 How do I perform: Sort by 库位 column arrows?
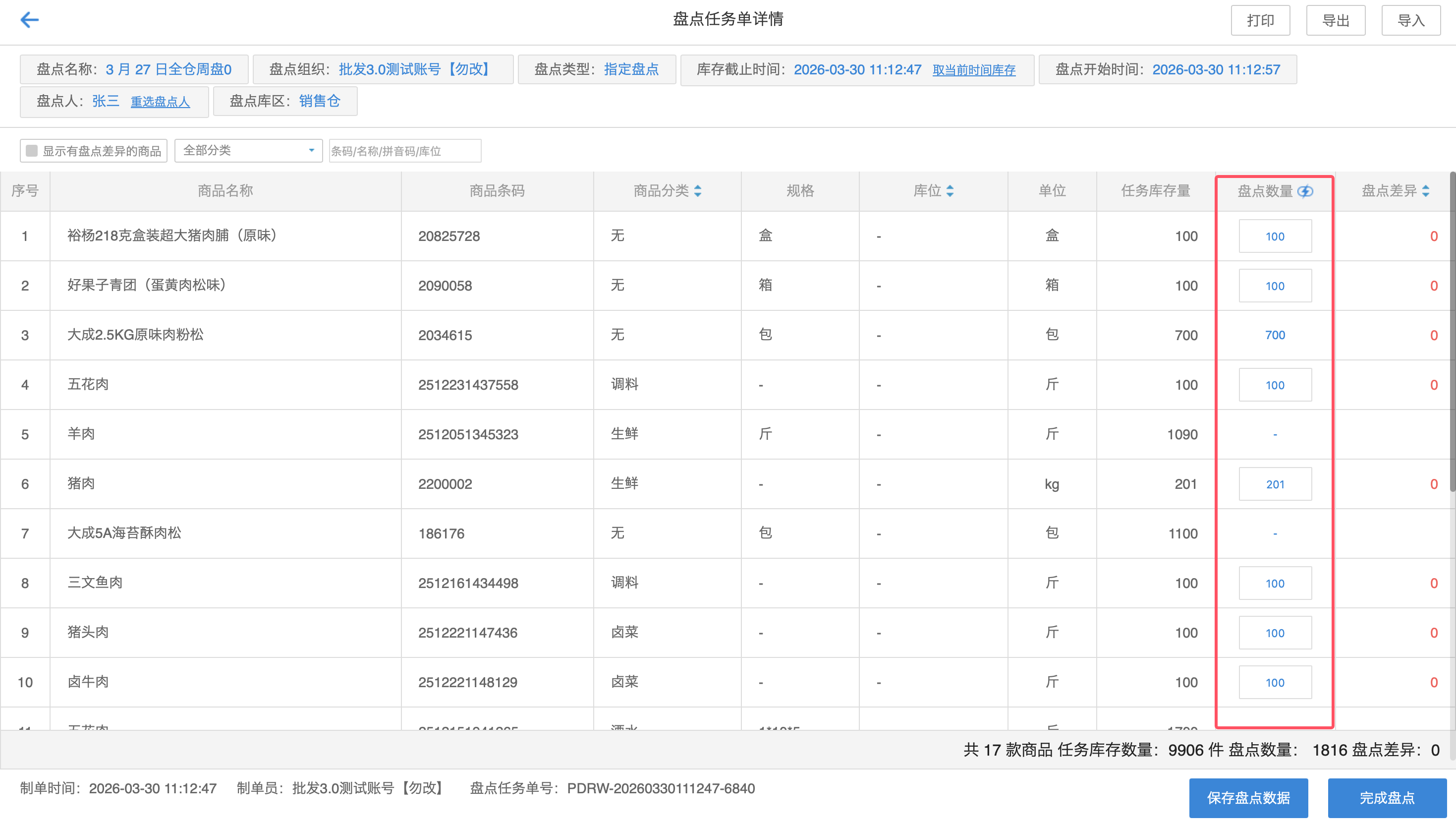tap(950, 191)
